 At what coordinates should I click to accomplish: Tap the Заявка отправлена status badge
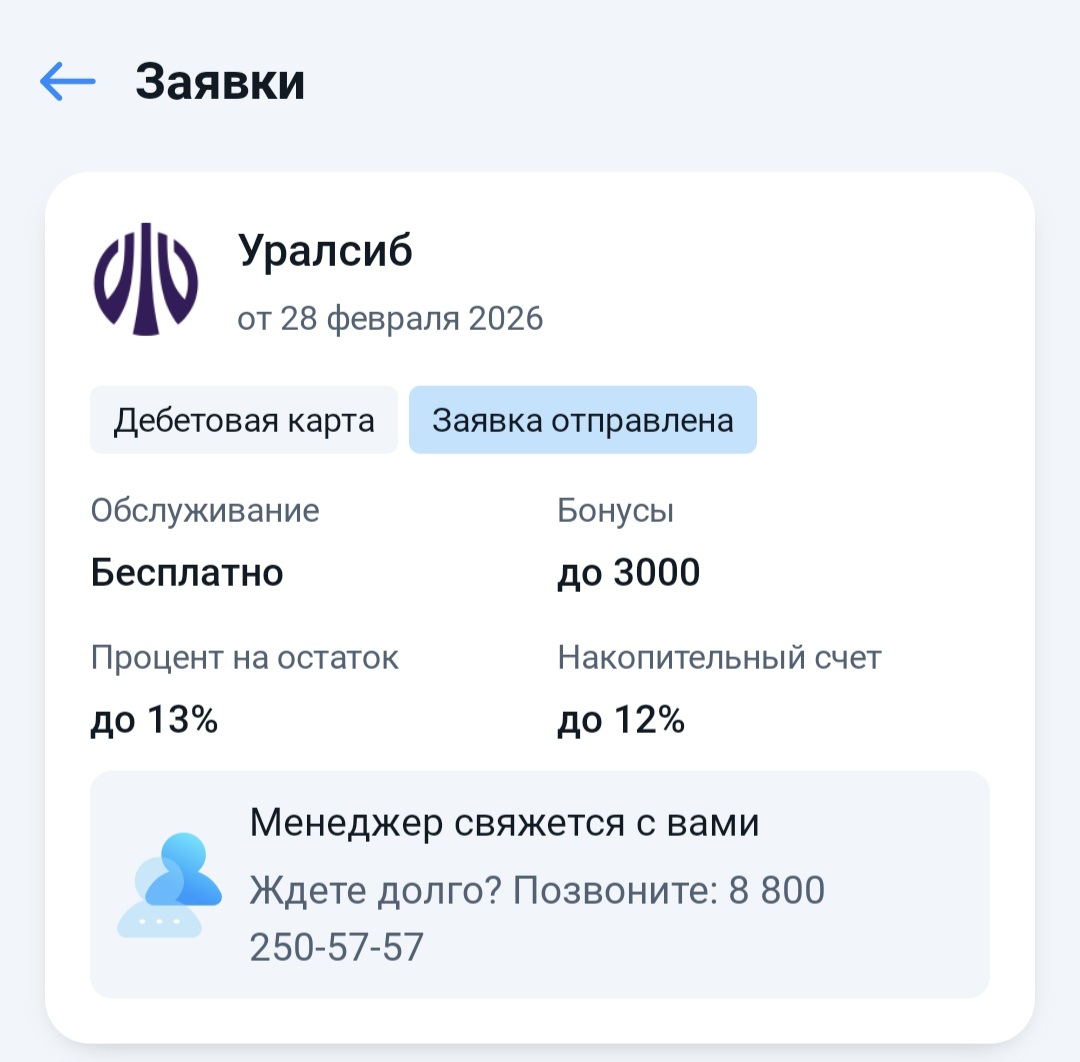(582, 420)
